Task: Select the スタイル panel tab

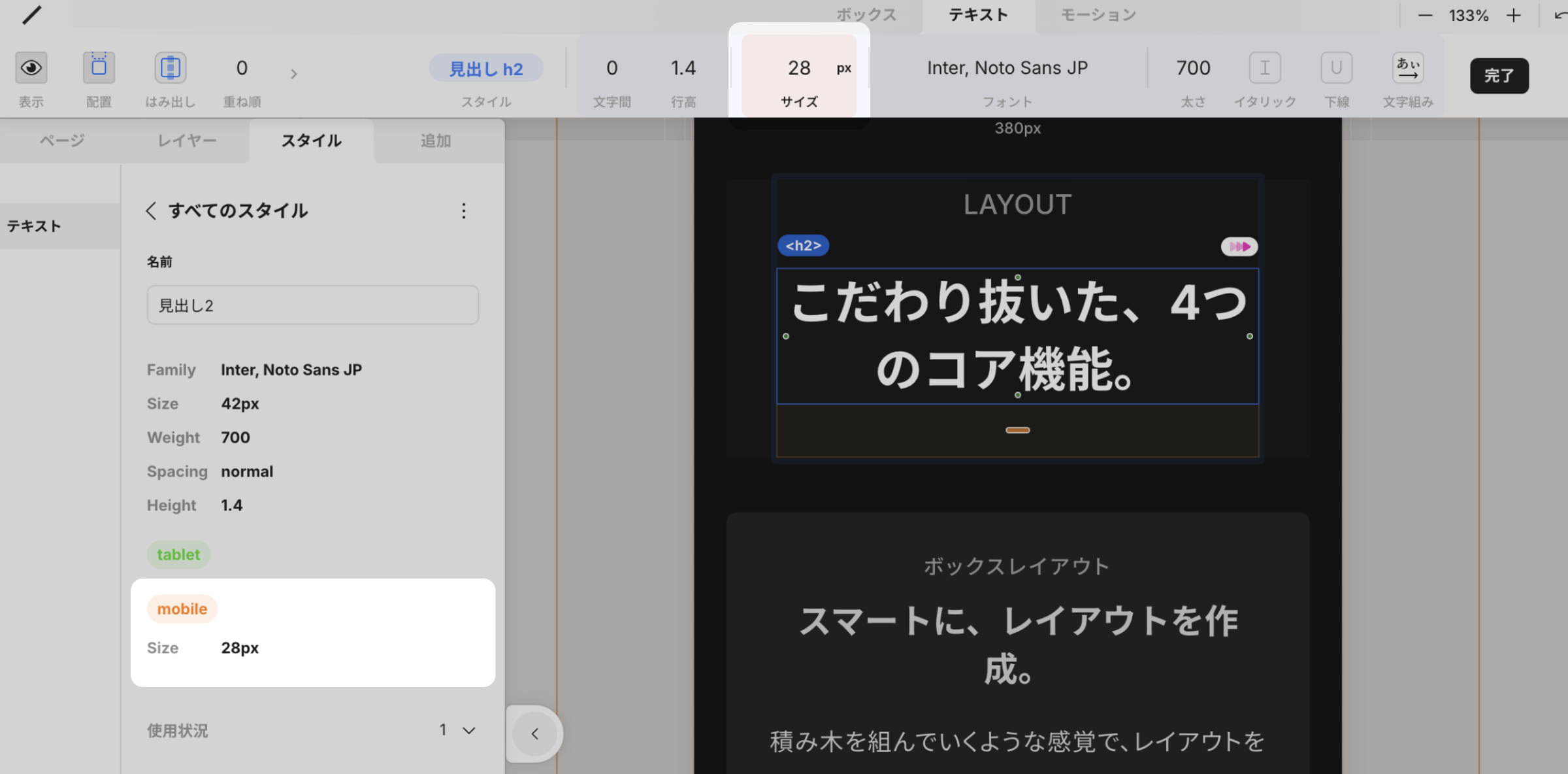Action: (x=312, y=141)
